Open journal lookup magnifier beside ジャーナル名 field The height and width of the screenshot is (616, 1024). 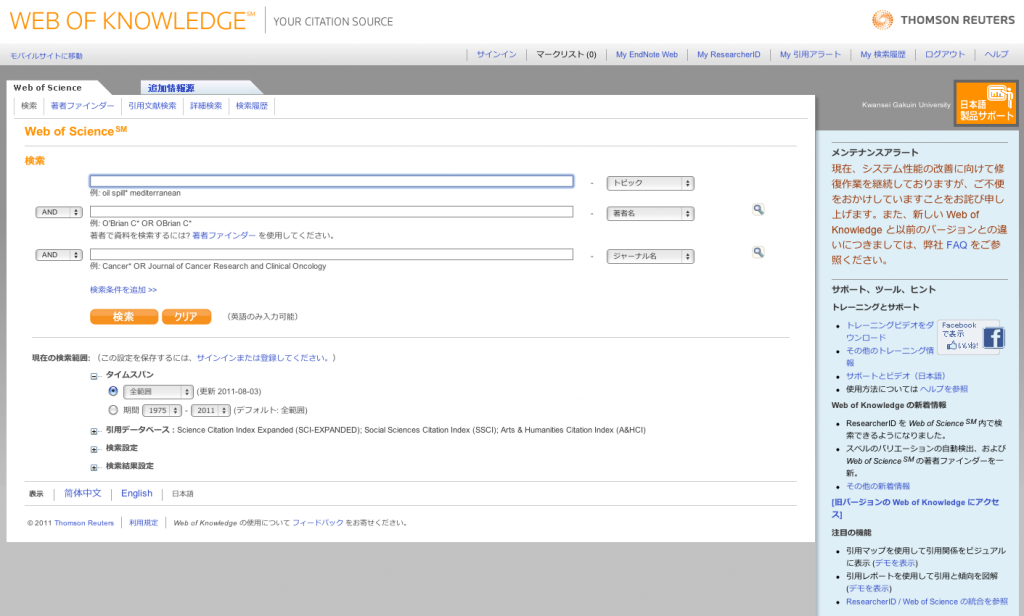click(x=758, y=252)
